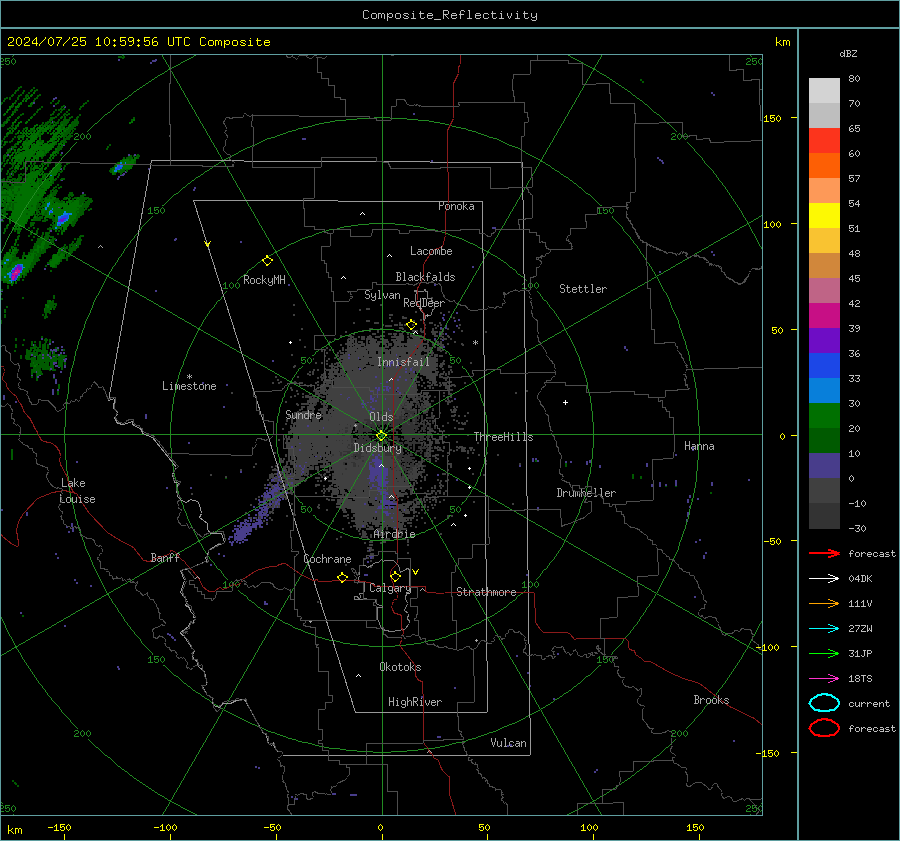Select the RockyMH label
The height and width of the screenshot is (841, 900).
pyautogui.click(x=264, y=280)
